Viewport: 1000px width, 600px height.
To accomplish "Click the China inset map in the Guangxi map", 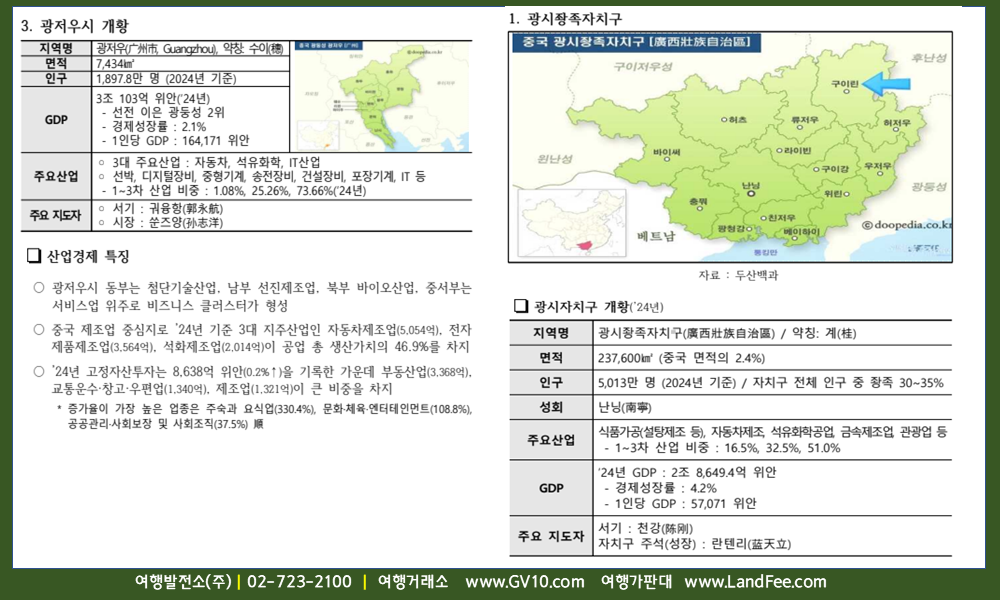I will click(571, 223).
